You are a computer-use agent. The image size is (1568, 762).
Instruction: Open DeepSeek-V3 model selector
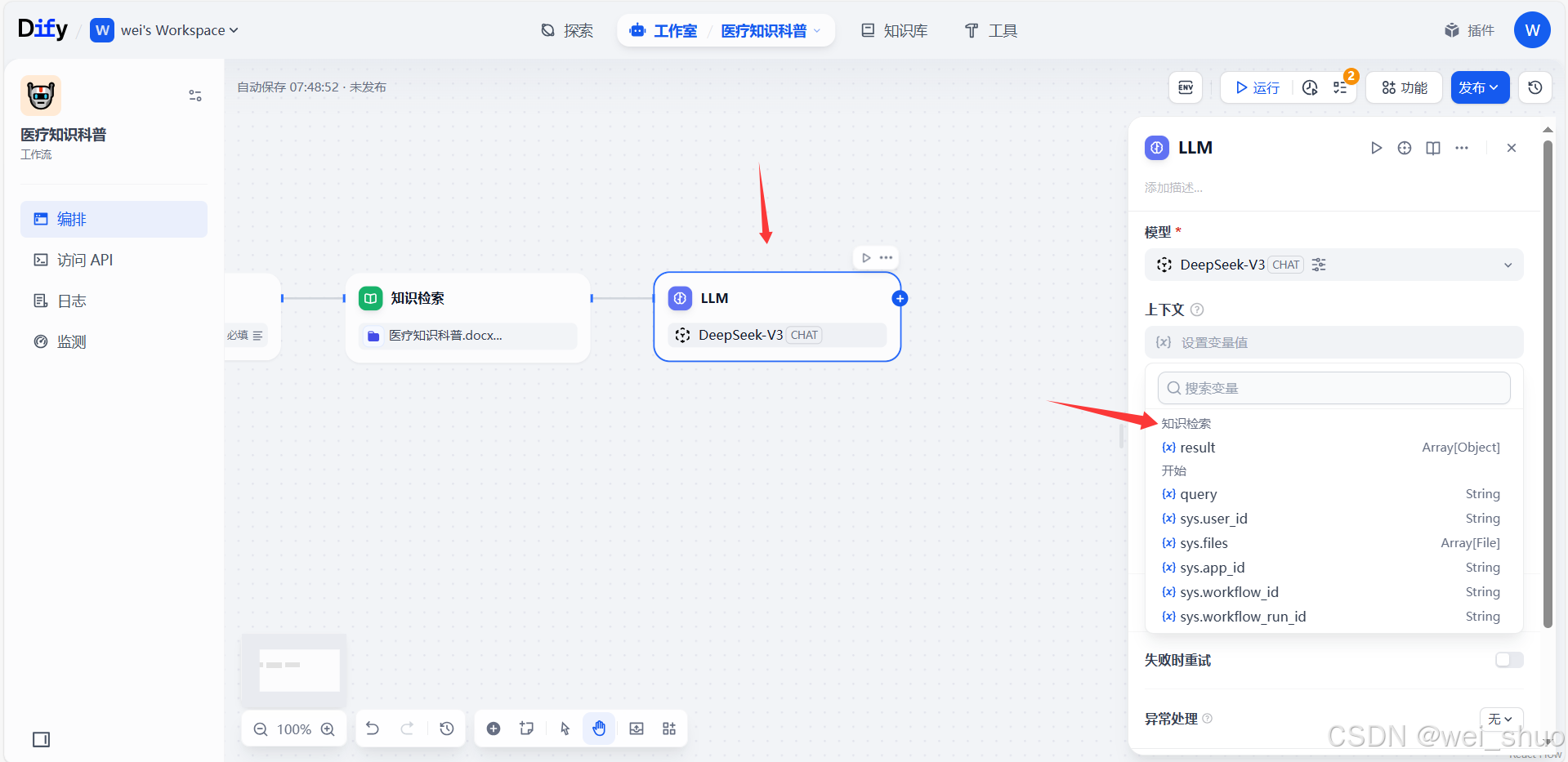(1333, 265)
